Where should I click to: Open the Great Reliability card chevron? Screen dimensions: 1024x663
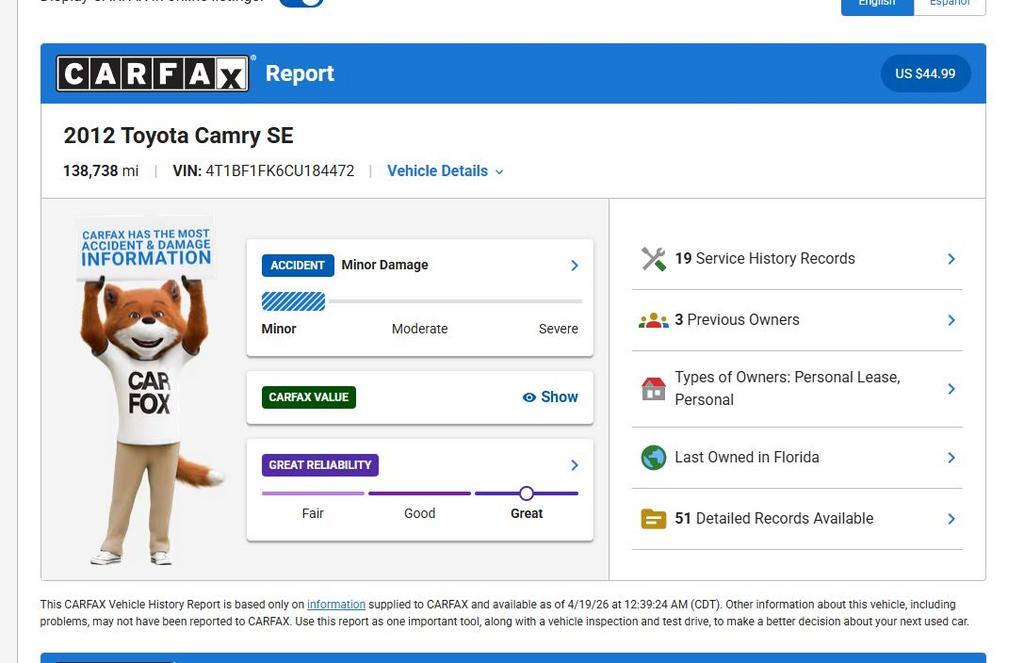tap(575, 465)
